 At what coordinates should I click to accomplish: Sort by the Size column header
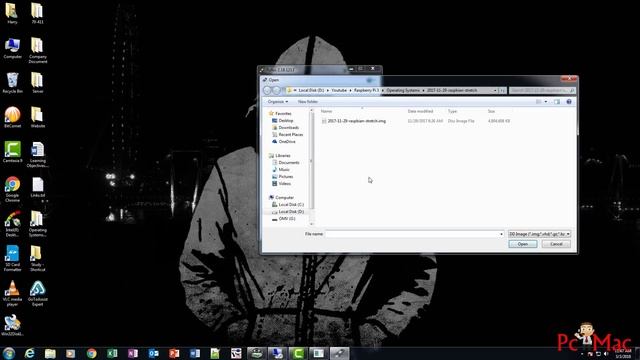(491, 111)
